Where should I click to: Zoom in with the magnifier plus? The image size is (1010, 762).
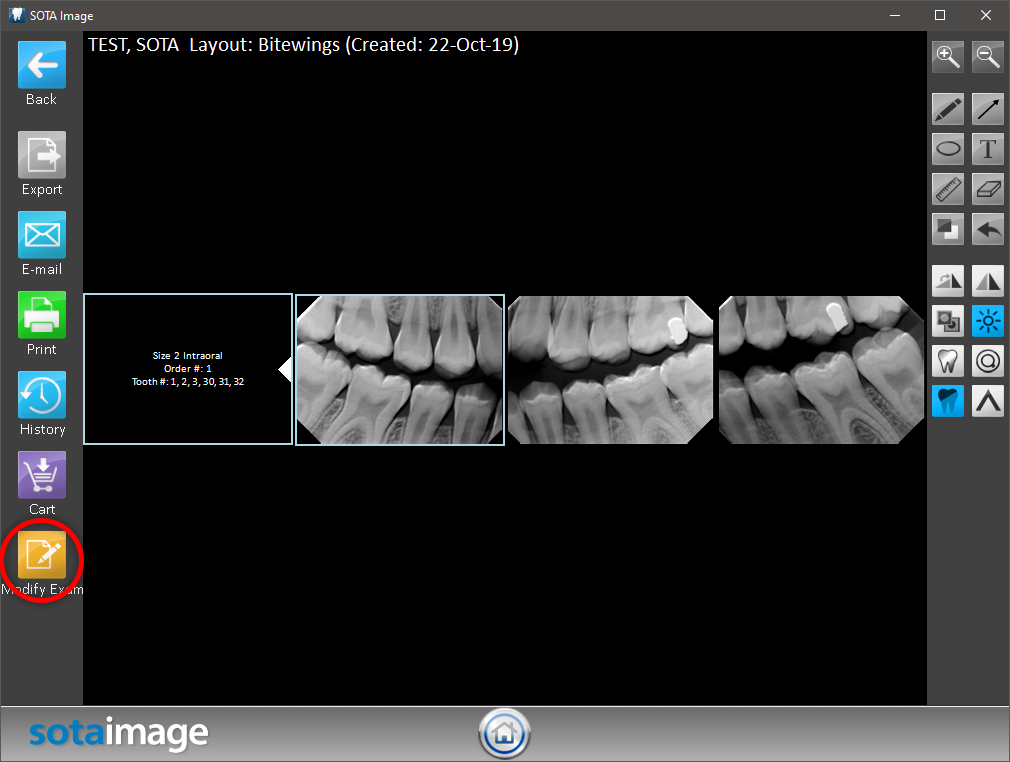tap(948, 57)
